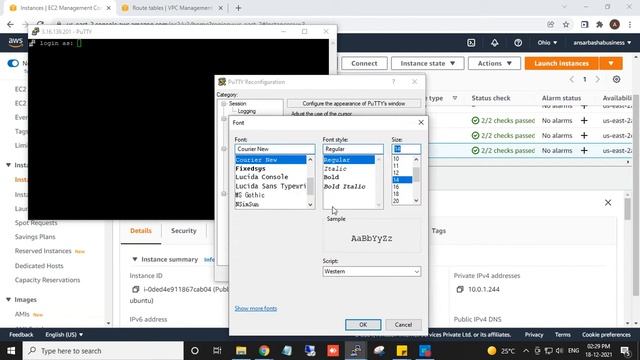The height and width of the screenshot is (360, 640).
Task: Open Actions dropdown
Action: tap(494, 63)
